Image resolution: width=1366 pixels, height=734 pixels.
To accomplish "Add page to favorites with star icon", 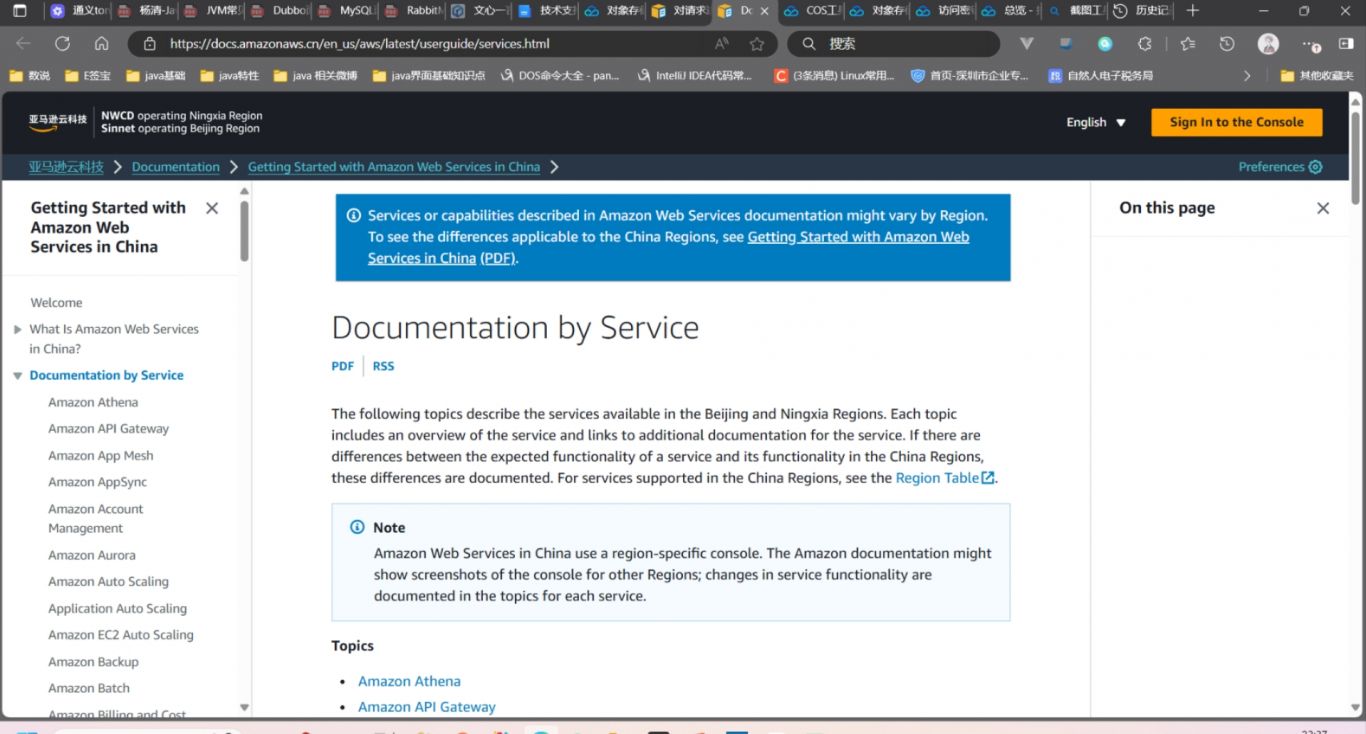I will (757, 44).
